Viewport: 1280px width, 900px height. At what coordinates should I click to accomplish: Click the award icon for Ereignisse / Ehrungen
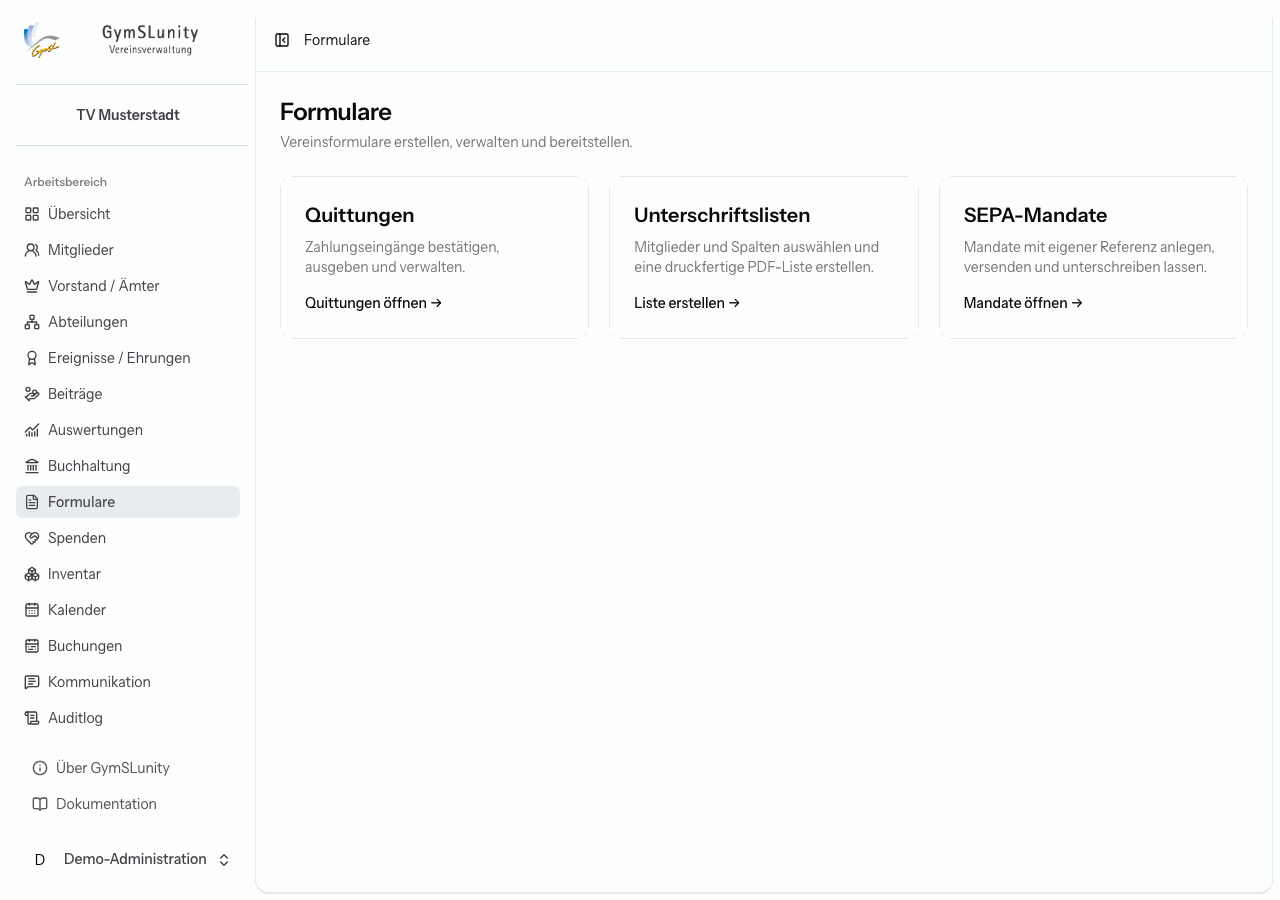32,358
